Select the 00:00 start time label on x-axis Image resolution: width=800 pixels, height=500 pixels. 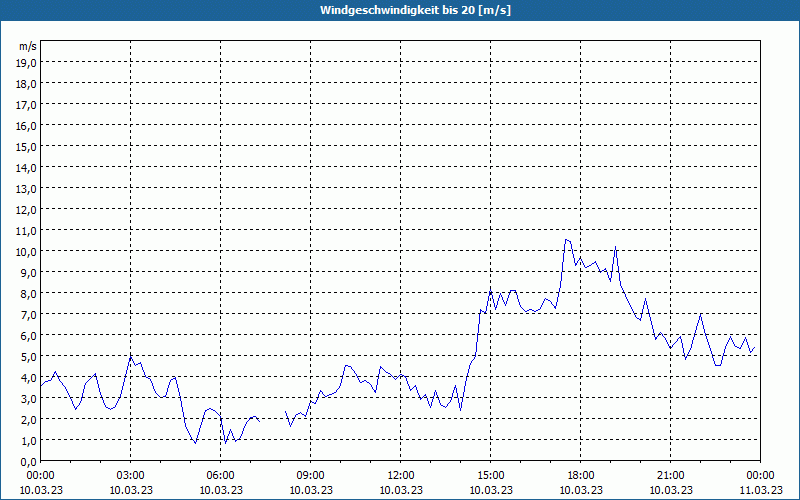(x=40, y=475)
